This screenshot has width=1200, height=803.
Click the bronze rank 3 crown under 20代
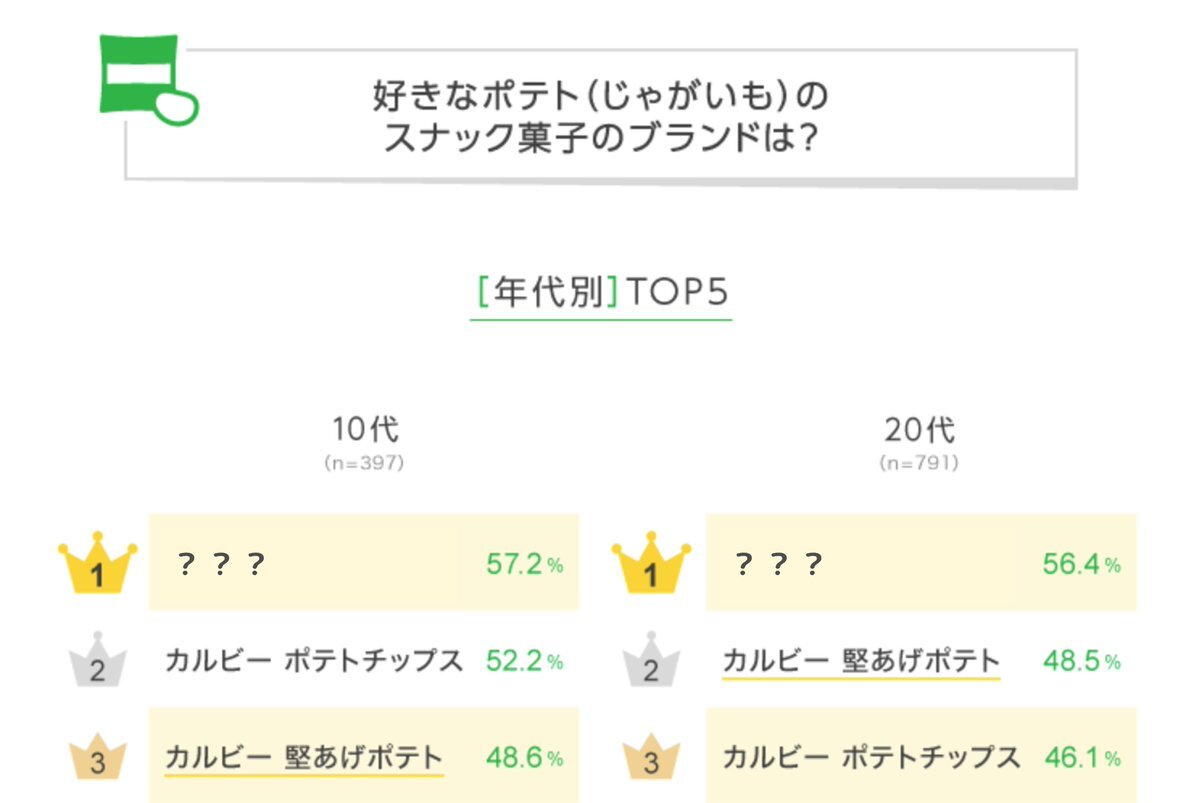[651, 757]
